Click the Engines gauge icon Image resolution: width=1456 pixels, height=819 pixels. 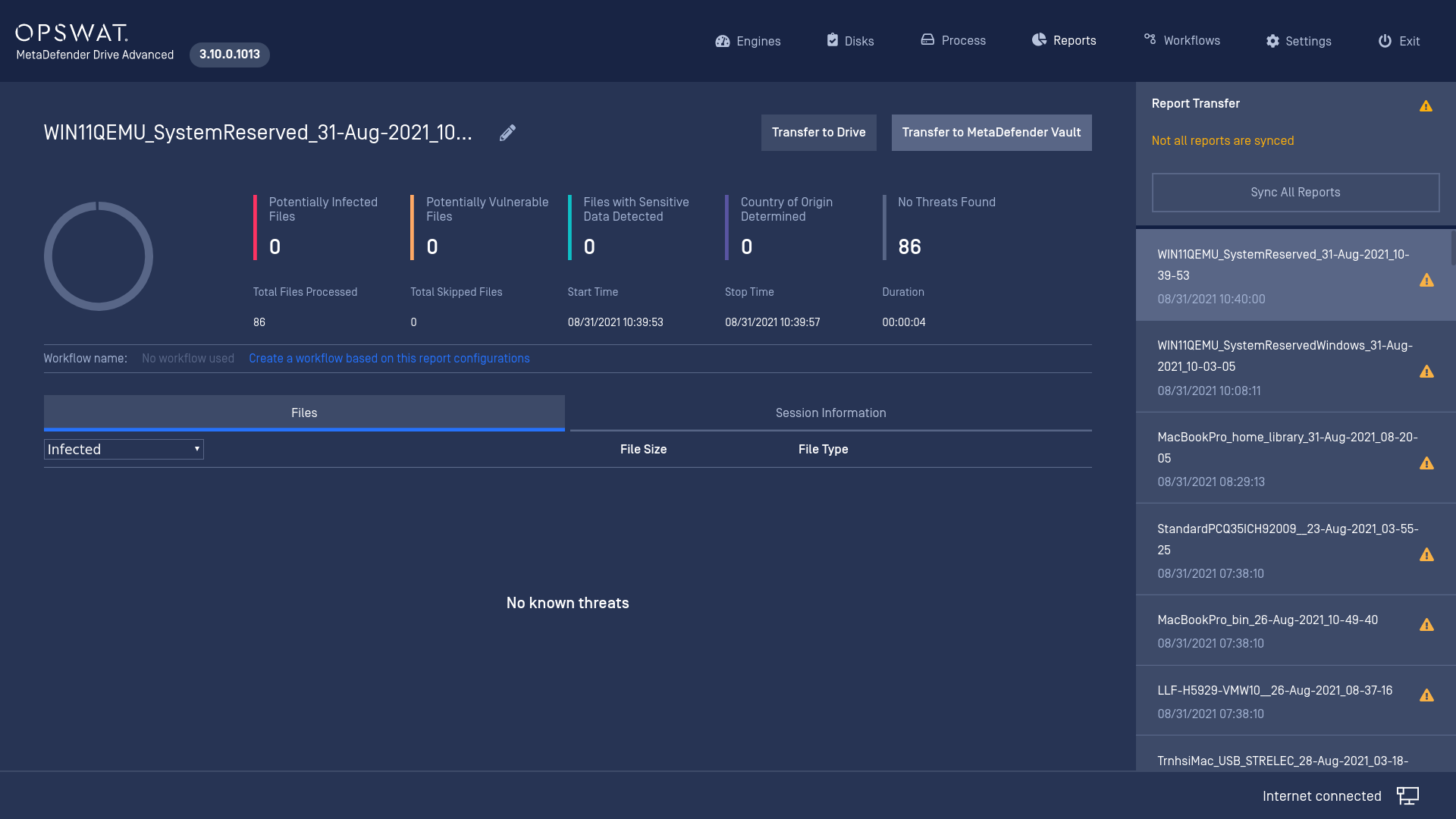point(723,41)
